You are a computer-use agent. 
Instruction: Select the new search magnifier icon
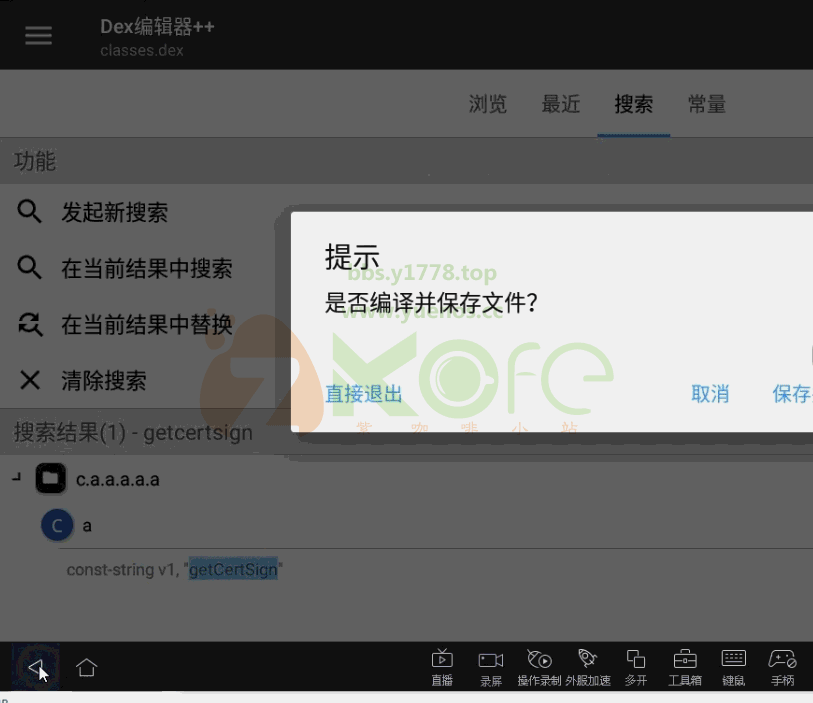tap(29, 212)
